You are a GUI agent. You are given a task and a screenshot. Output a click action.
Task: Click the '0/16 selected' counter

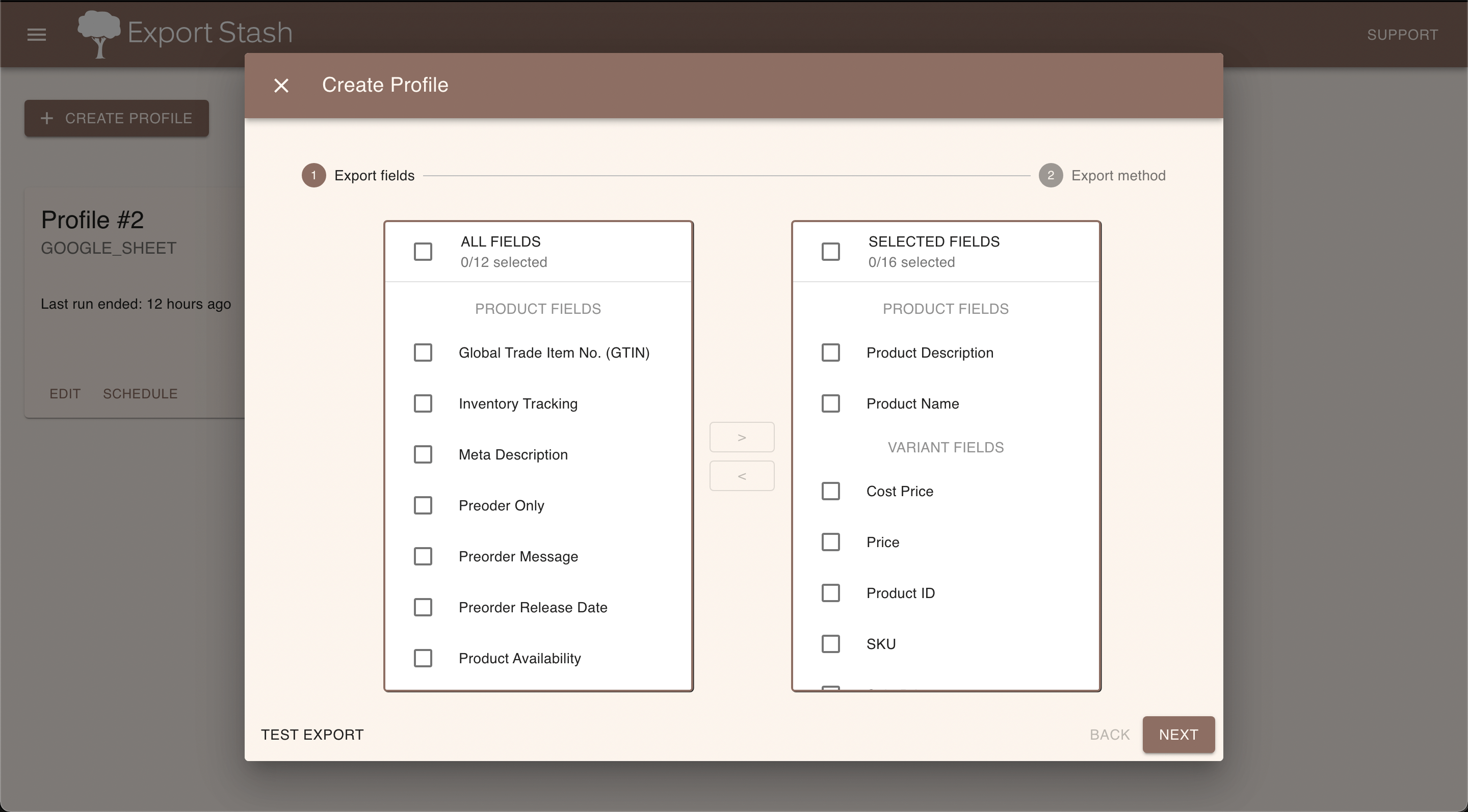click(911, 262)
